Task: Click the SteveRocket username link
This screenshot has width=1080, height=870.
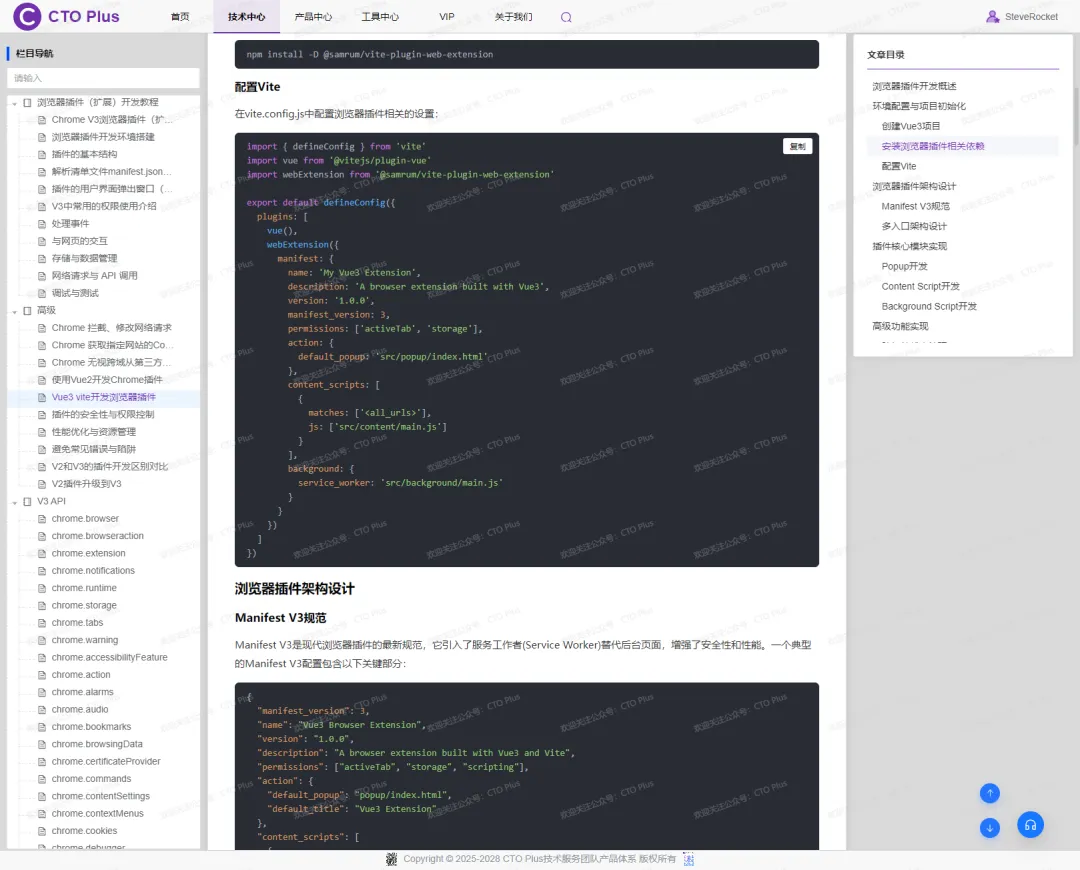Action: pos(1031,17)
